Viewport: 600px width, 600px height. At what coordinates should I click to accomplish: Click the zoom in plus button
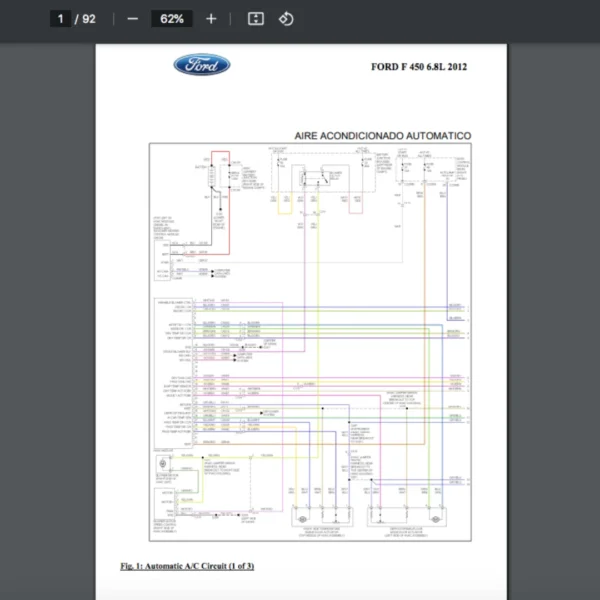click(x=210, y=19)
